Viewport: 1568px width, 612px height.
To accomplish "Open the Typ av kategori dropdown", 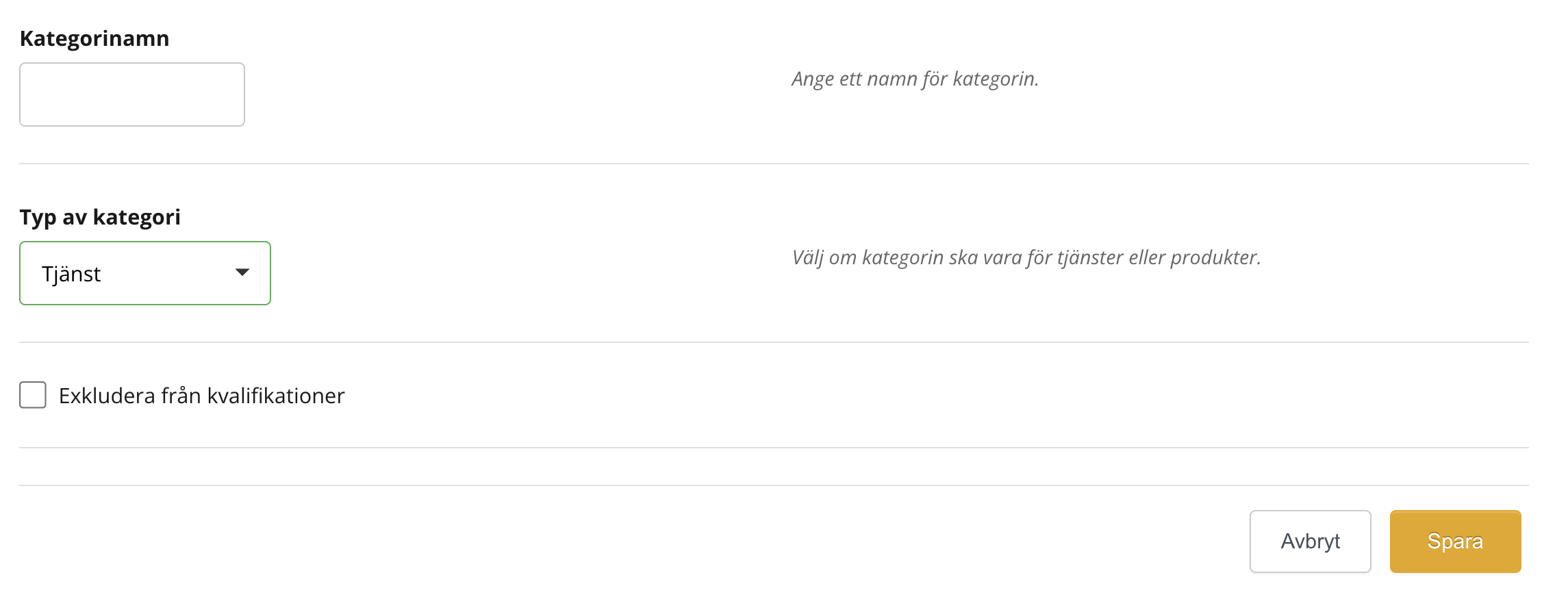I will (145, 273).
